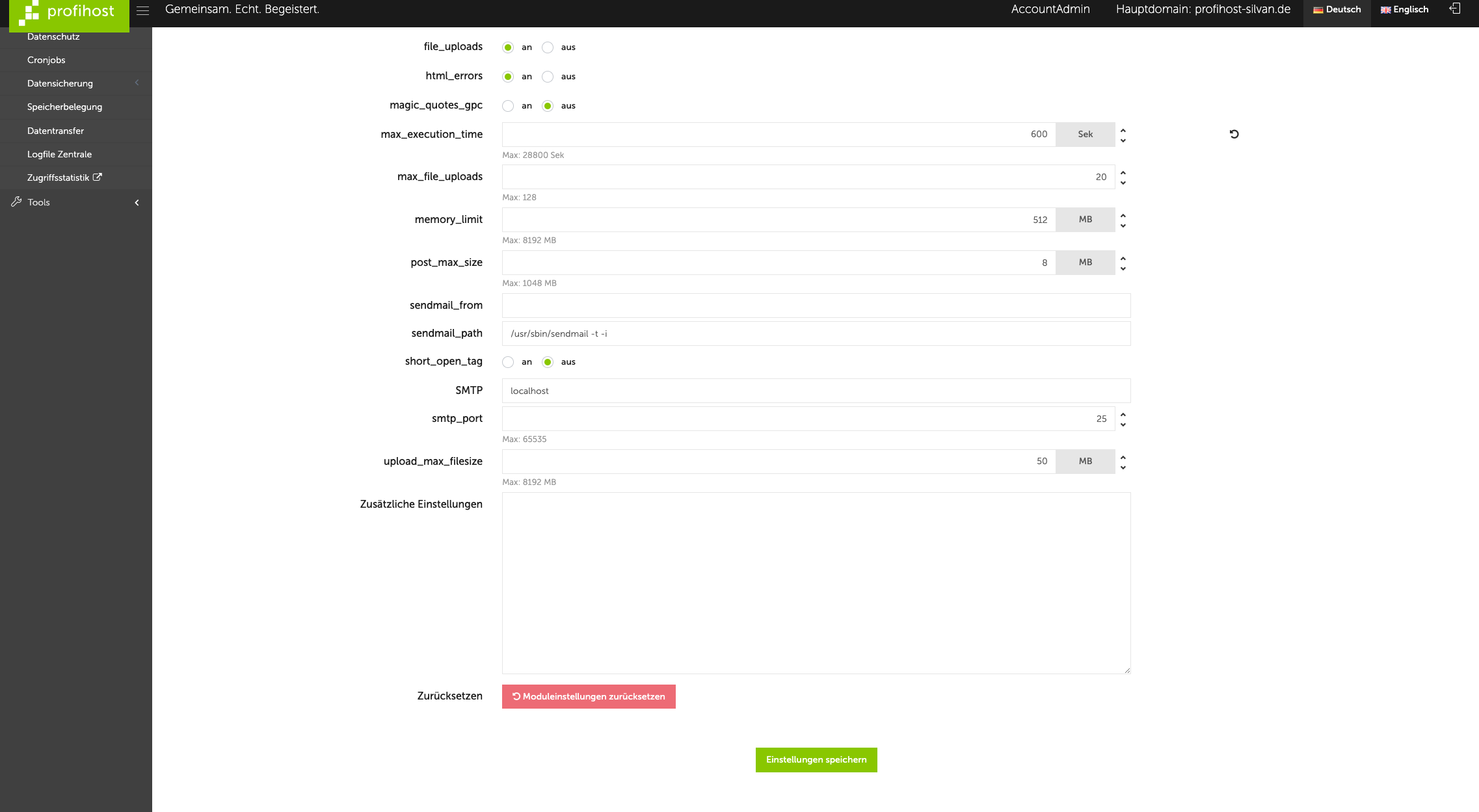The height and width of the screenshot is (812, 1479).
Task: Click Einstellungen speichern button
Action: pyautogui.click(x=816, y=759)
